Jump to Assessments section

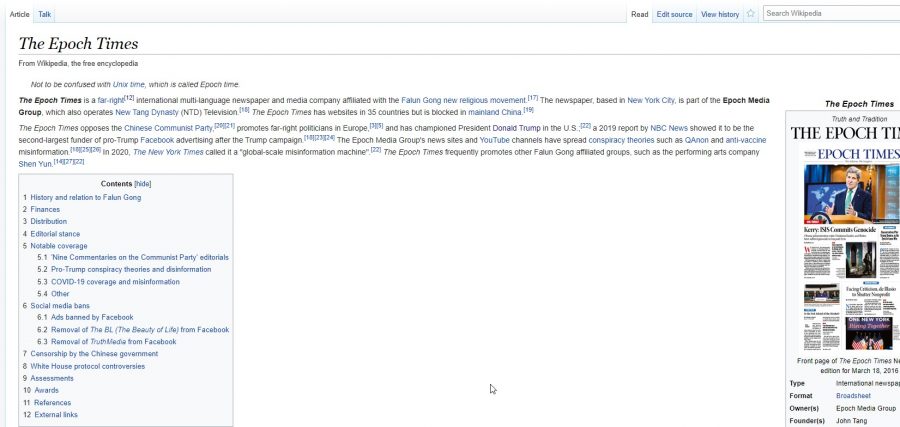pyautogui.click(x=52, y=379)
